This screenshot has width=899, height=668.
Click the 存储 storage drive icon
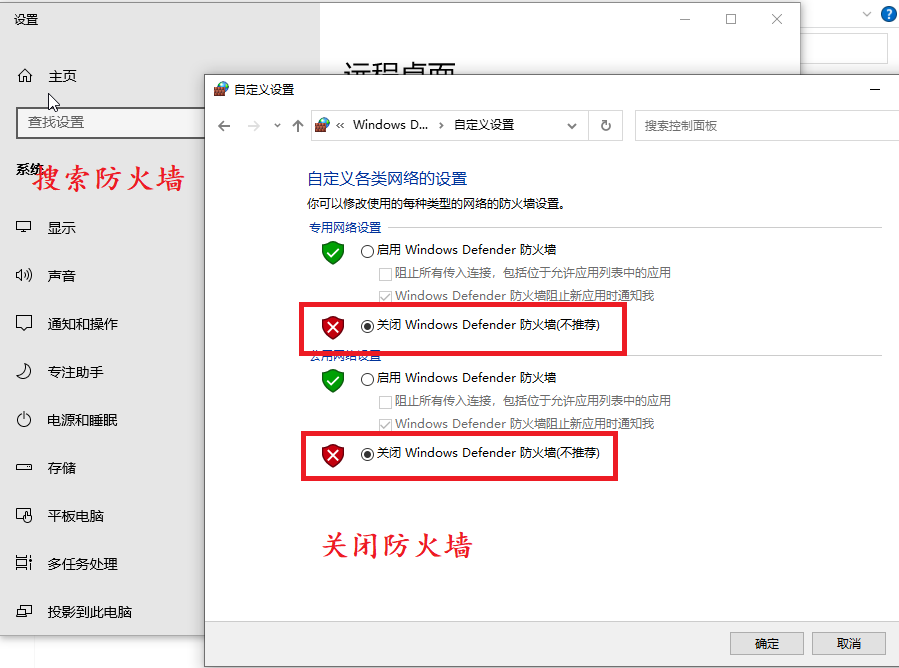(x=24, y=467)
